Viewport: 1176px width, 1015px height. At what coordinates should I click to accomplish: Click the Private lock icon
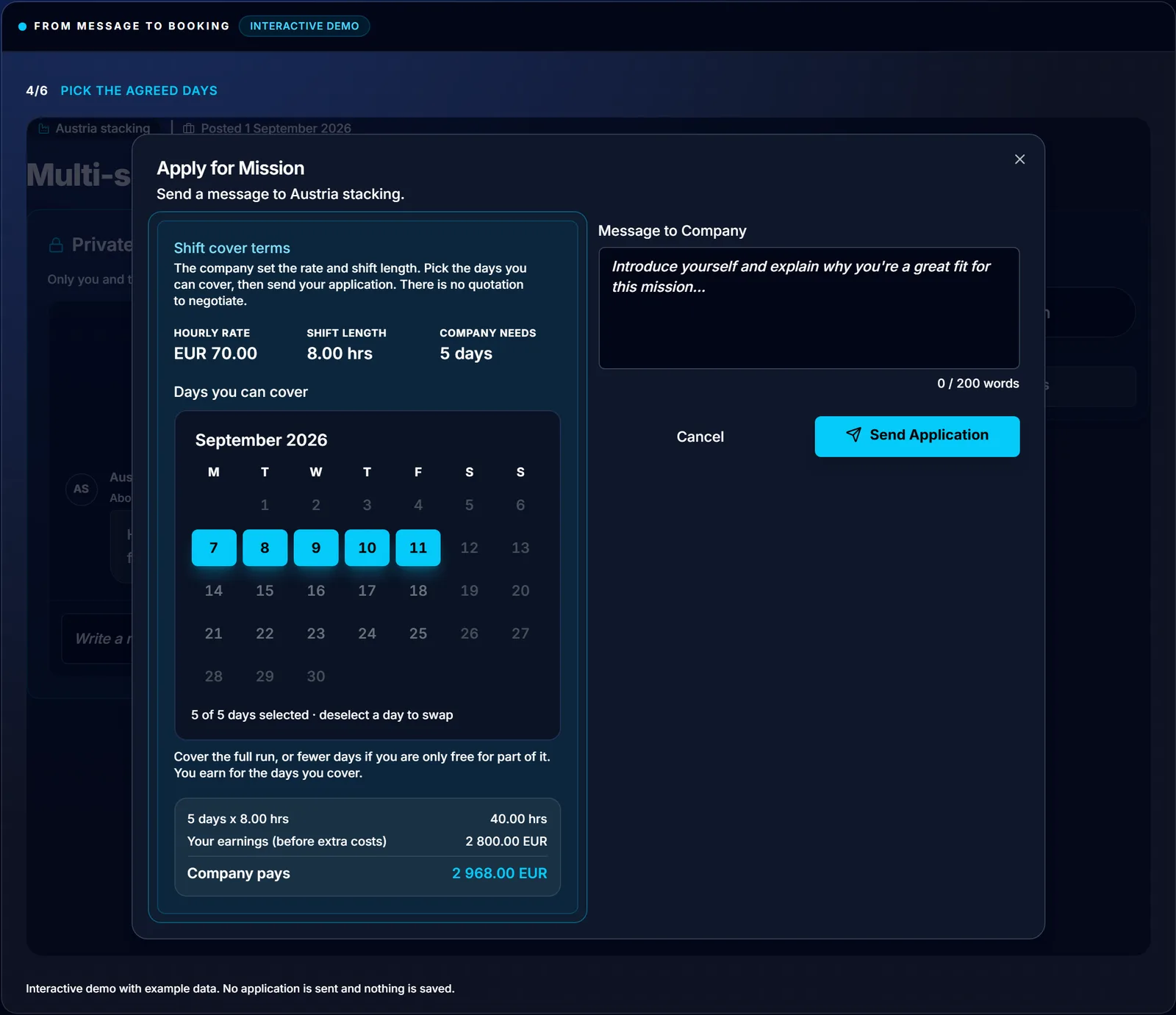click(x=56, y=245)
